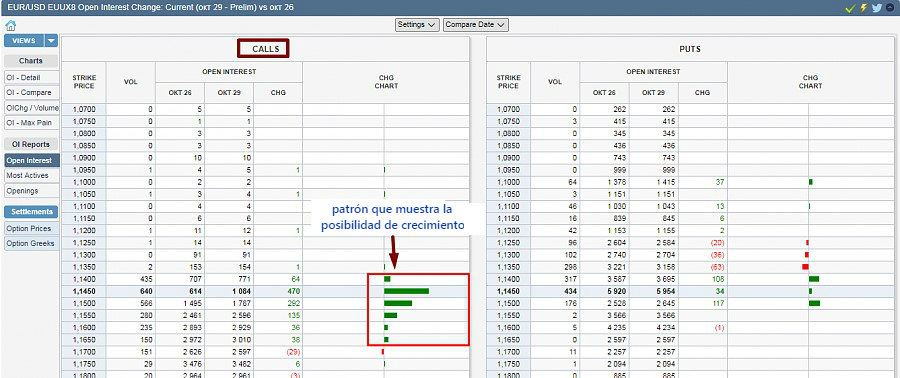
Task: Click the VOL header in the Puts table
Action: (x=555, y=81)
